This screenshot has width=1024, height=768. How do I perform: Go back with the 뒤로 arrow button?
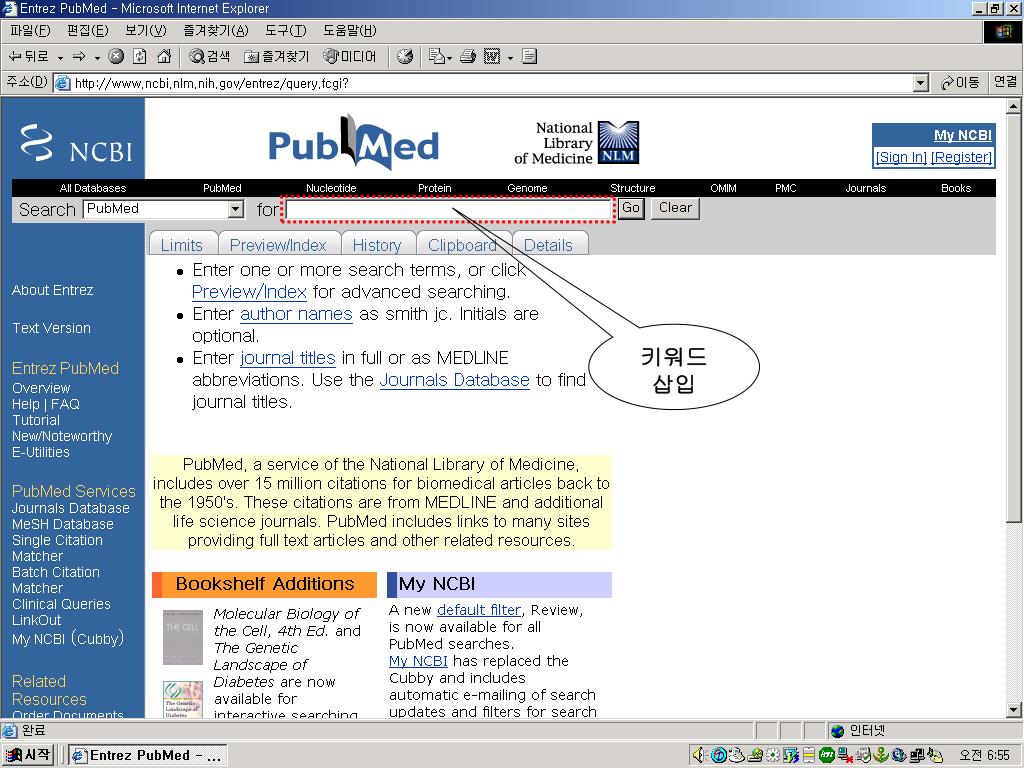(x=28, y=57)
